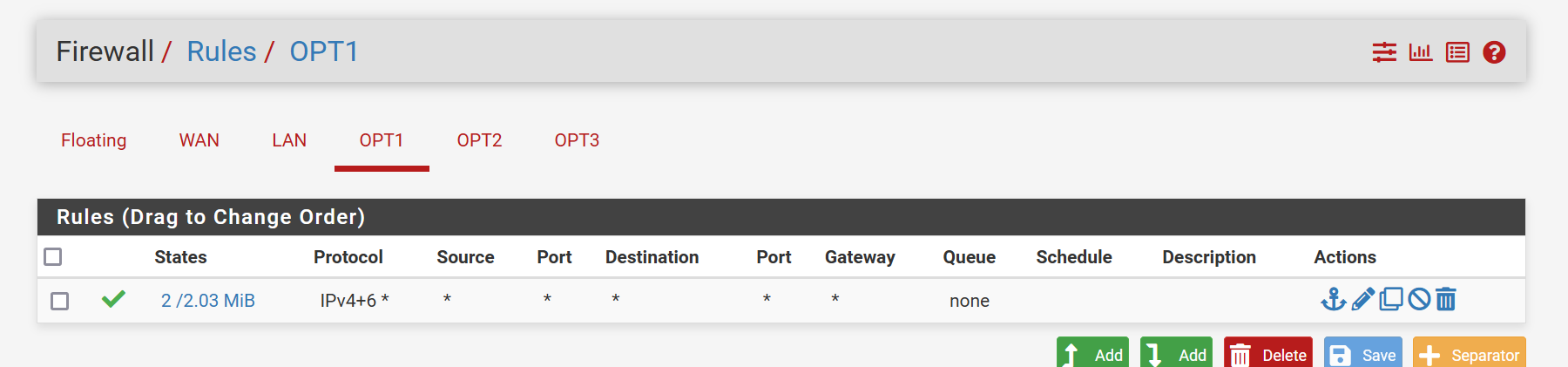The image size is (1568, 367).
Task: Switch to the Floating tab
Action: pyautogui.click(x=94, y=140)
